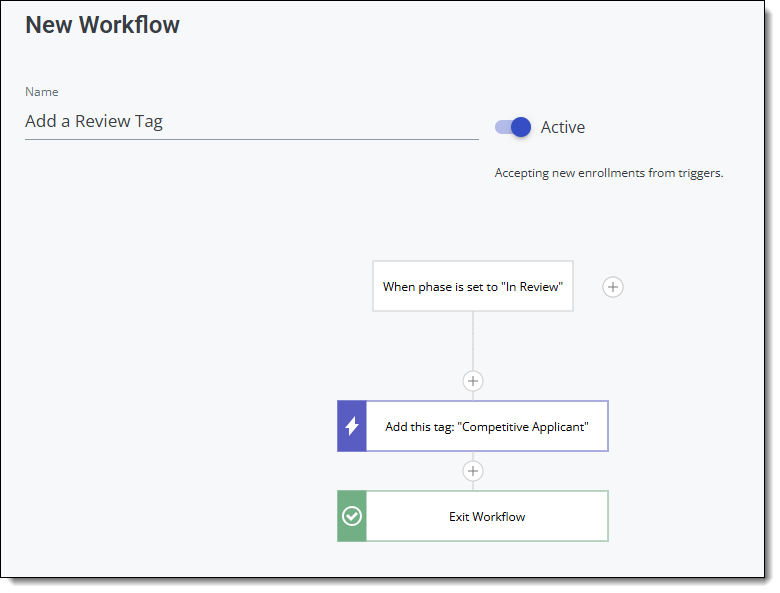This screenshot has width=780, height=593.
Task: Click the plus icon beside the trigger box
Action: click(613, 287)
